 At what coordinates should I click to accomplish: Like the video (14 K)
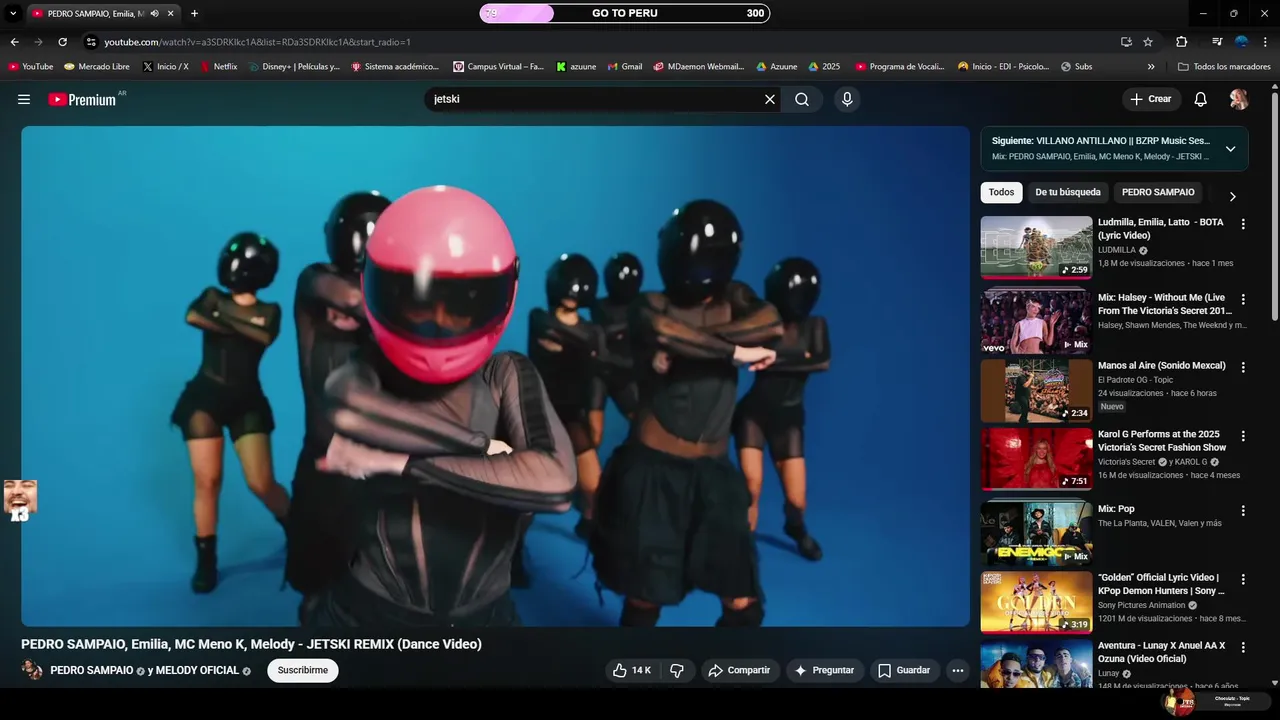[631, 670]
